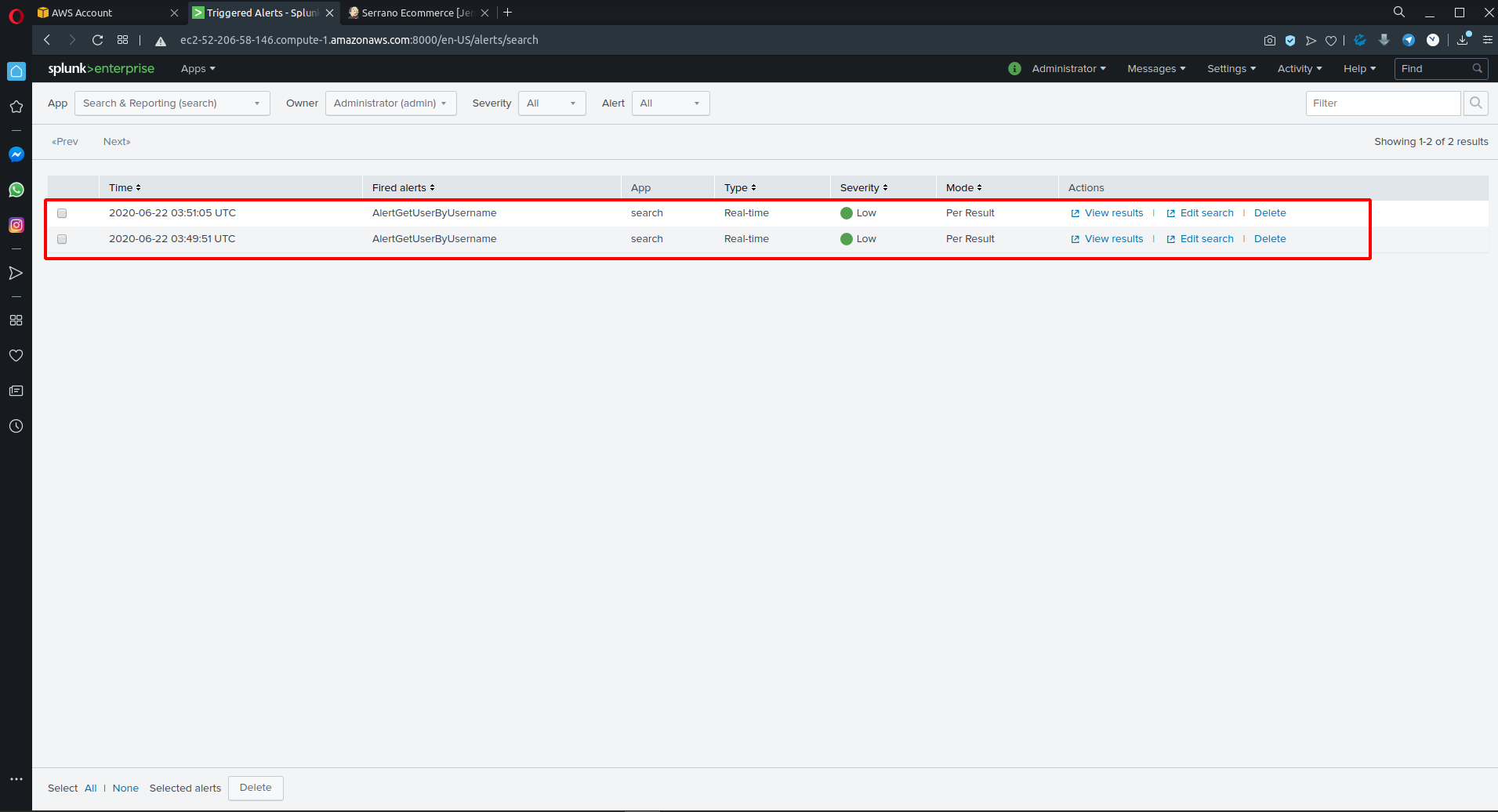
Task: Open Messenger in Opera sidebar
Action: point(16,154)
